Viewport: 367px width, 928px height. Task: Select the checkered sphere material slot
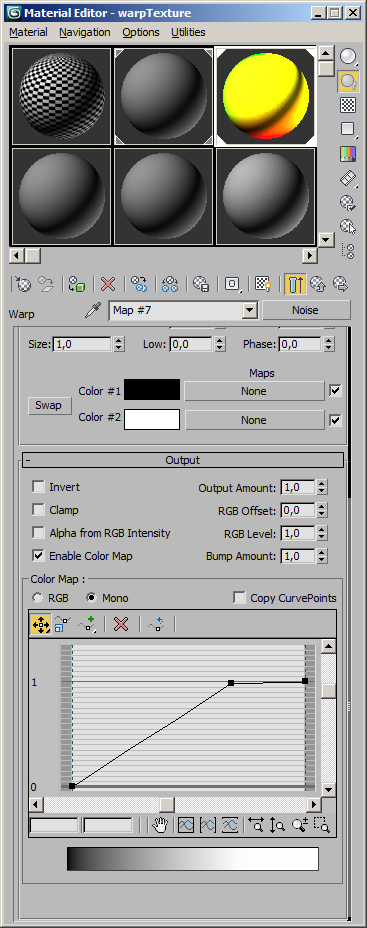point(62,96)
